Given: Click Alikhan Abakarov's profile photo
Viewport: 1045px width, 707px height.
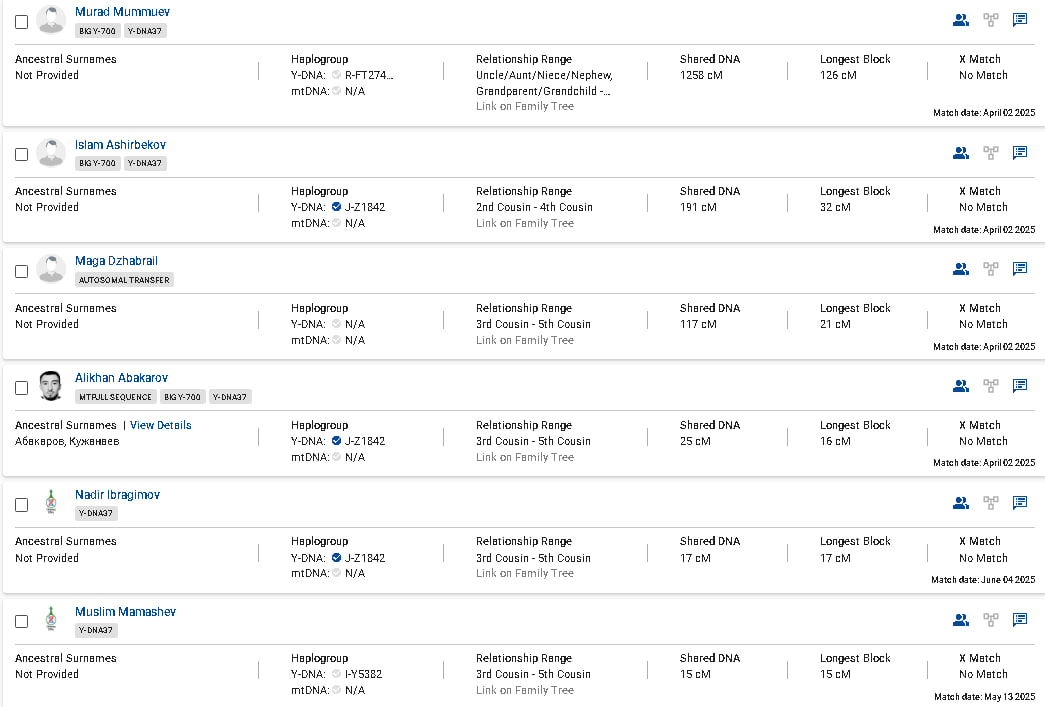Looking at the screenshot, I should click(x=51, y=386).
